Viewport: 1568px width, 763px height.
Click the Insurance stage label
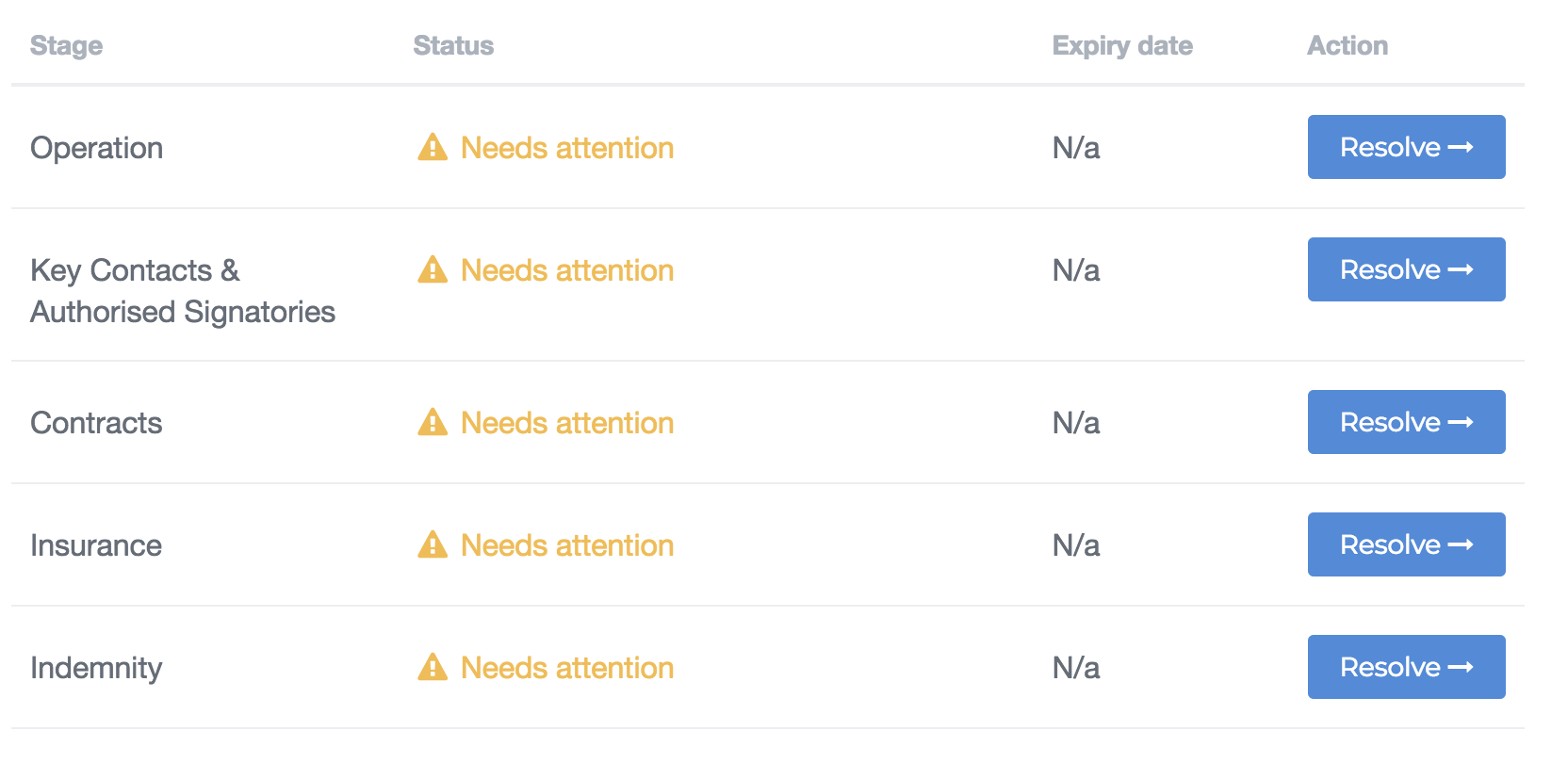96,545
